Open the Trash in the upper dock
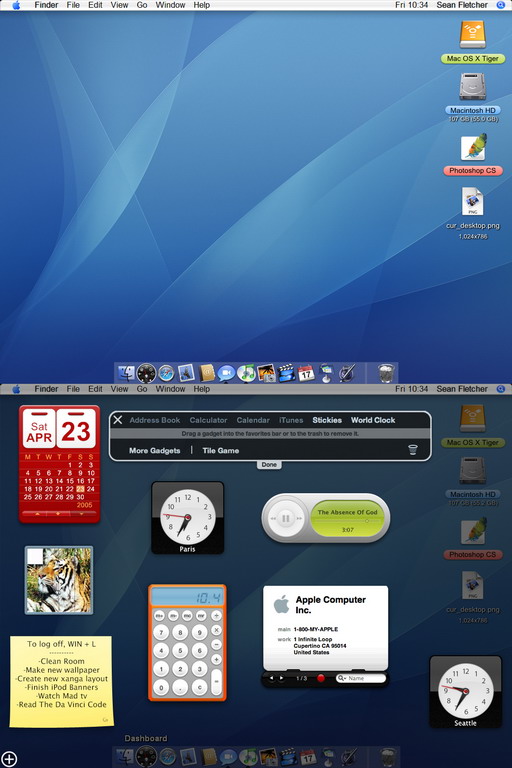The height and width of the screenshot is (768, 512). tap(386, 373)
